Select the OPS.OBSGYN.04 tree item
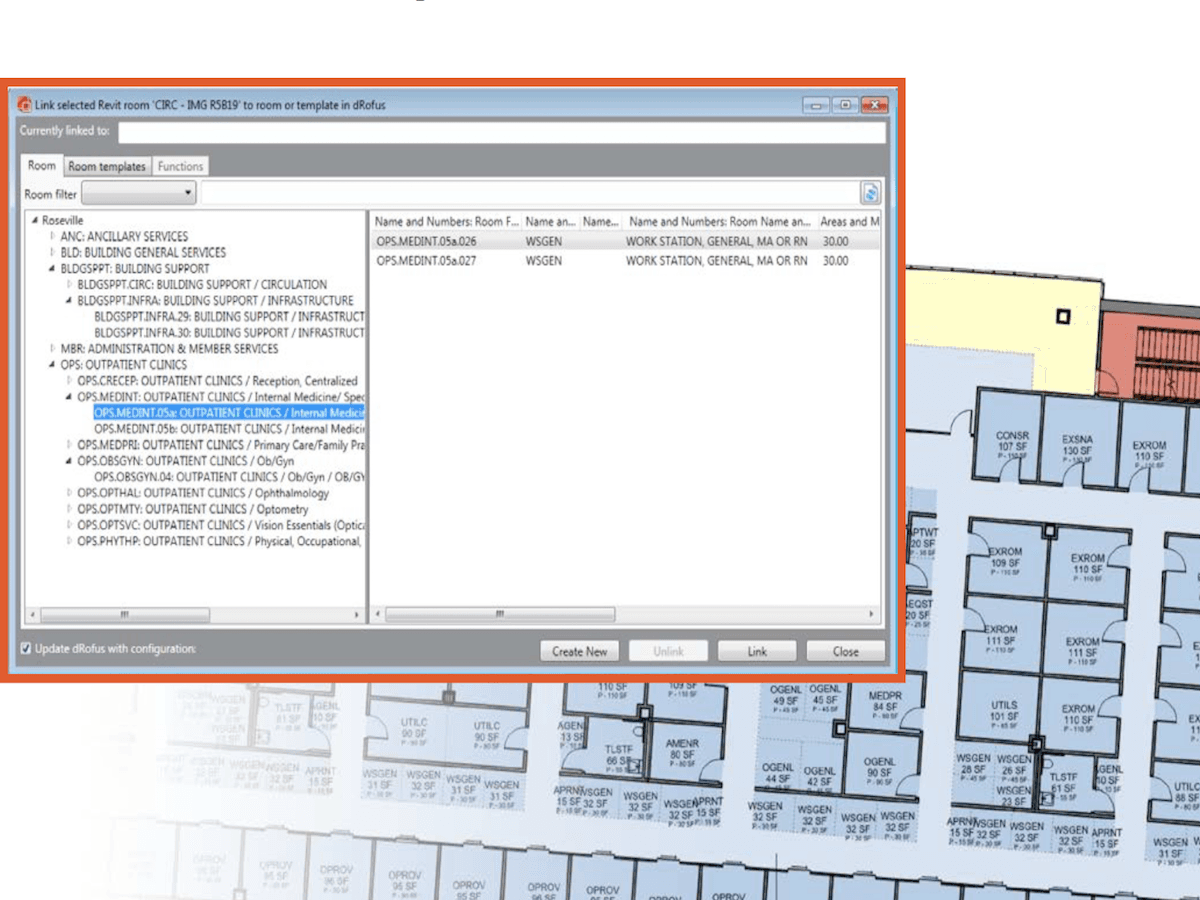 click(229, 476)
